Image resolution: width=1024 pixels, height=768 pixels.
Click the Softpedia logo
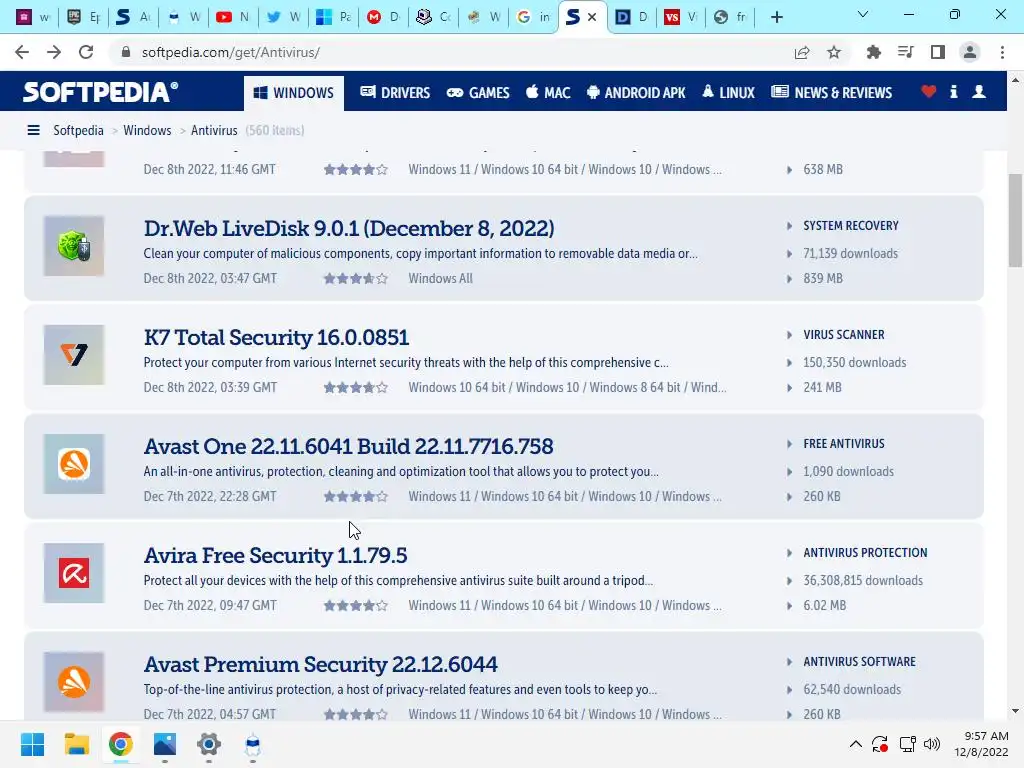click(x=100, y=92)
